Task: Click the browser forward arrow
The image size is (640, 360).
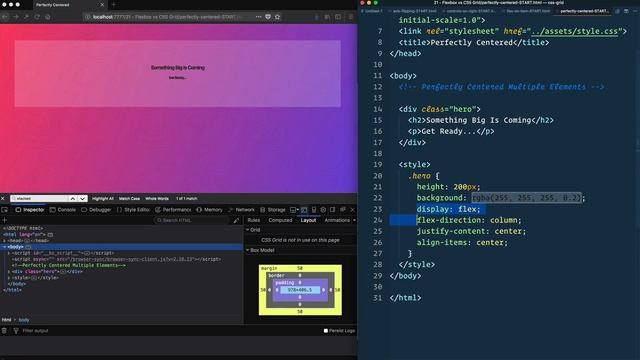Action: point(16,17)
